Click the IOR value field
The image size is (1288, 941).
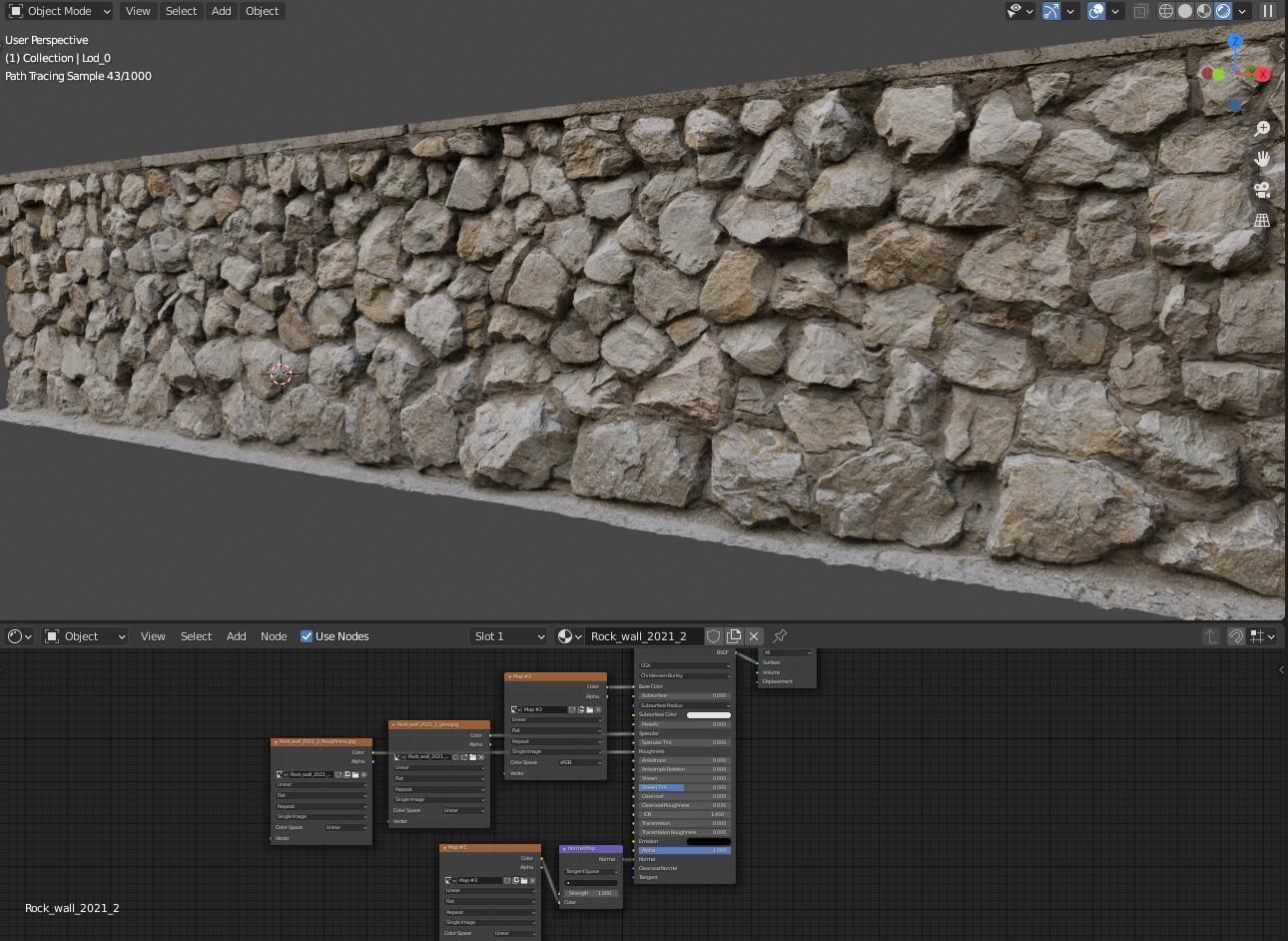coord(684,814)
